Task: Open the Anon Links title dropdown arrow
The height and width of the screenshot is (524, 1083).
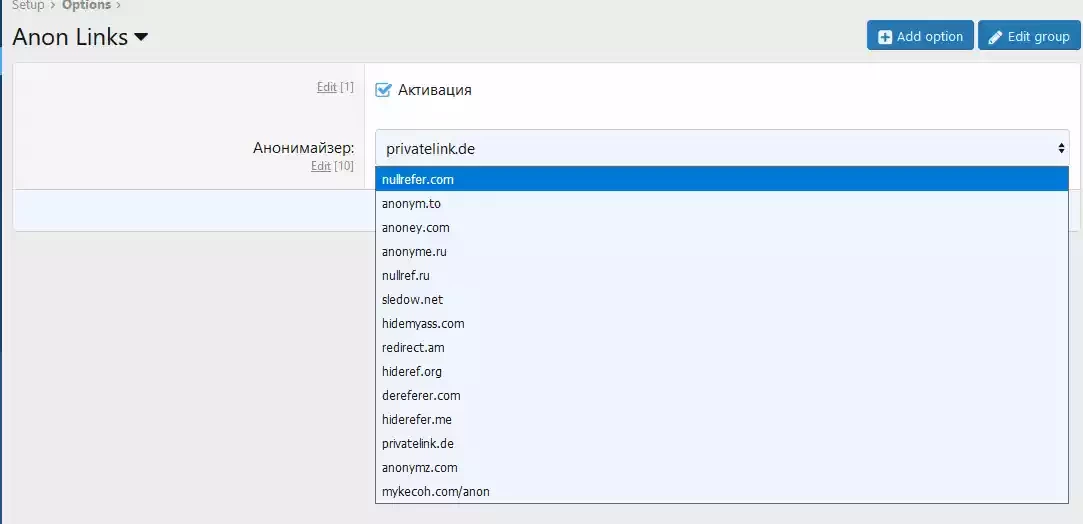Action: (140, 37)
